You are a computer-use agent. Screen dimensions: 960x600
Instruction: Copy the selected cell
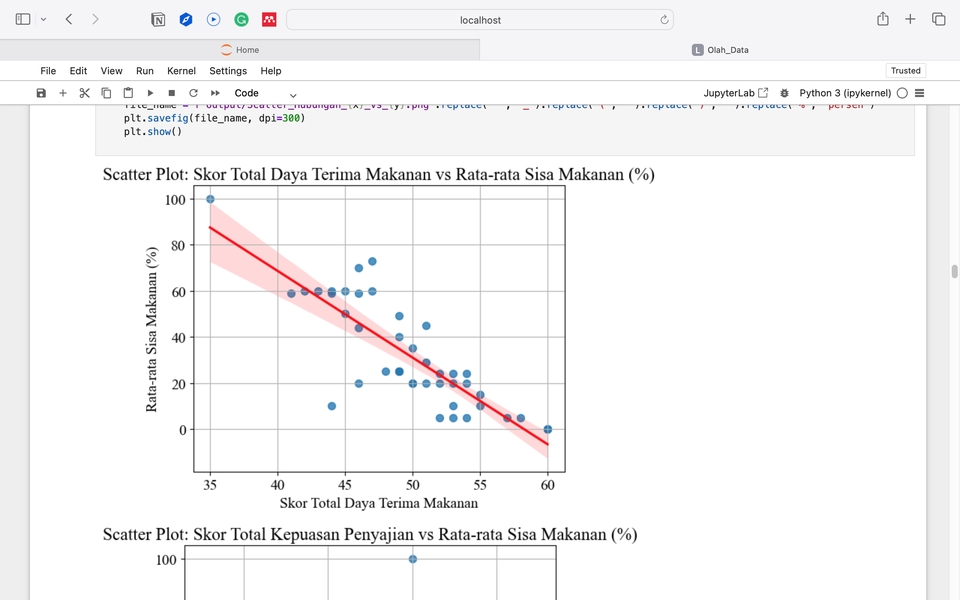click(x=107, y=93)
